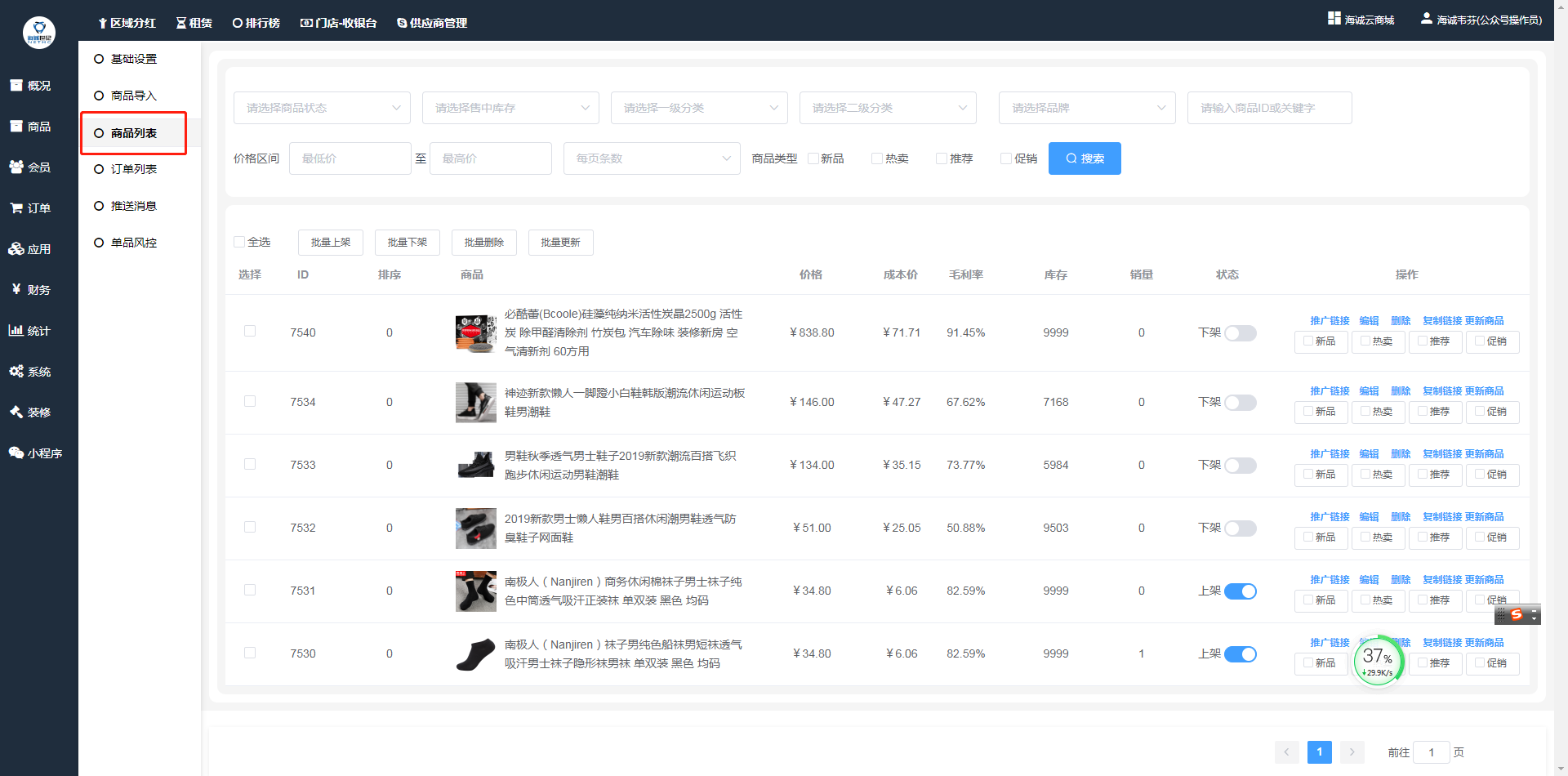Expand the 请选择商品状态 dropdown
This screenshot has height=776, width=1568.
tap(322, 108)
